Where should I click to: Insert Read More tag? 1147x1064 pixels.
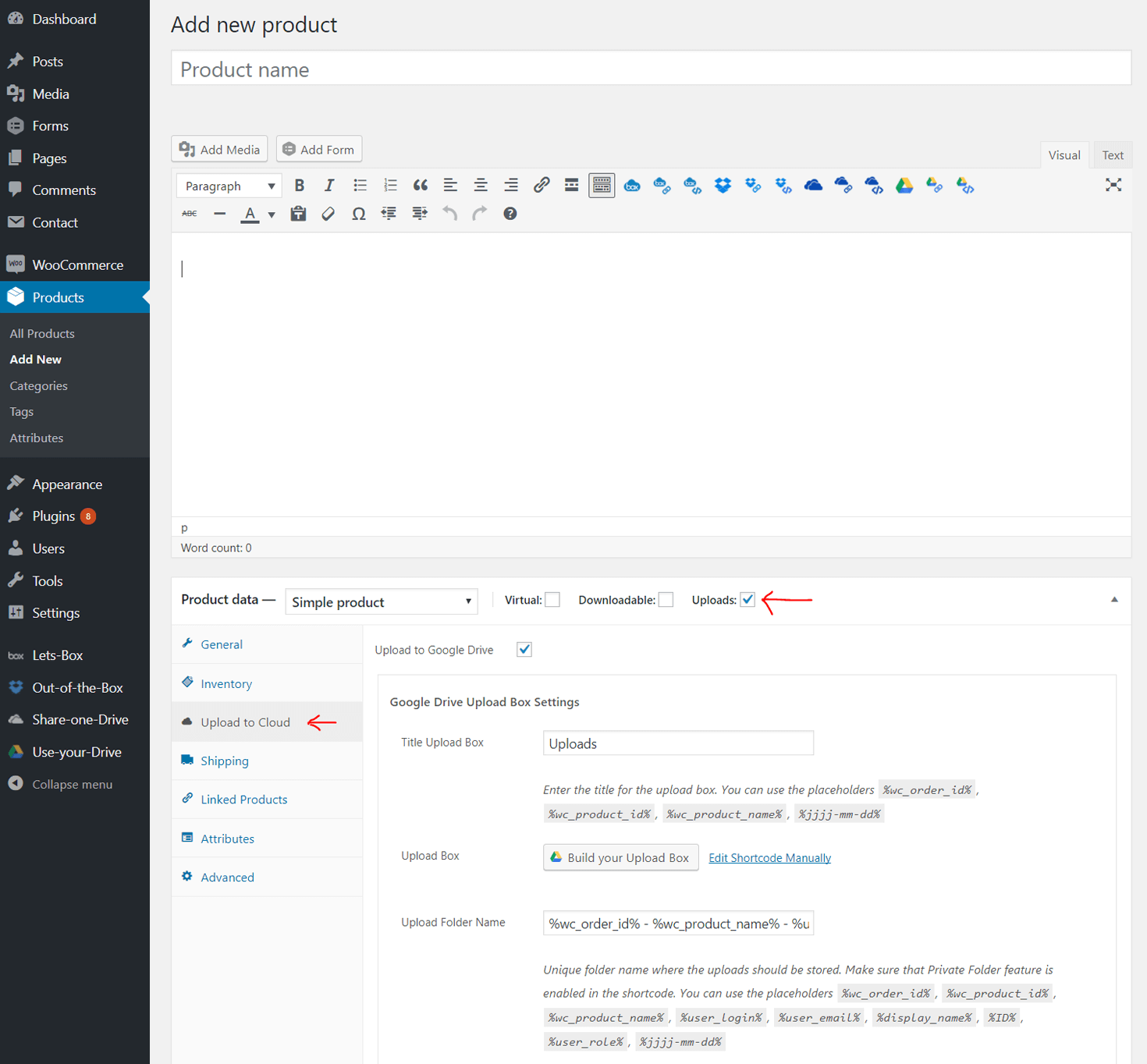[x=571, y=186]
